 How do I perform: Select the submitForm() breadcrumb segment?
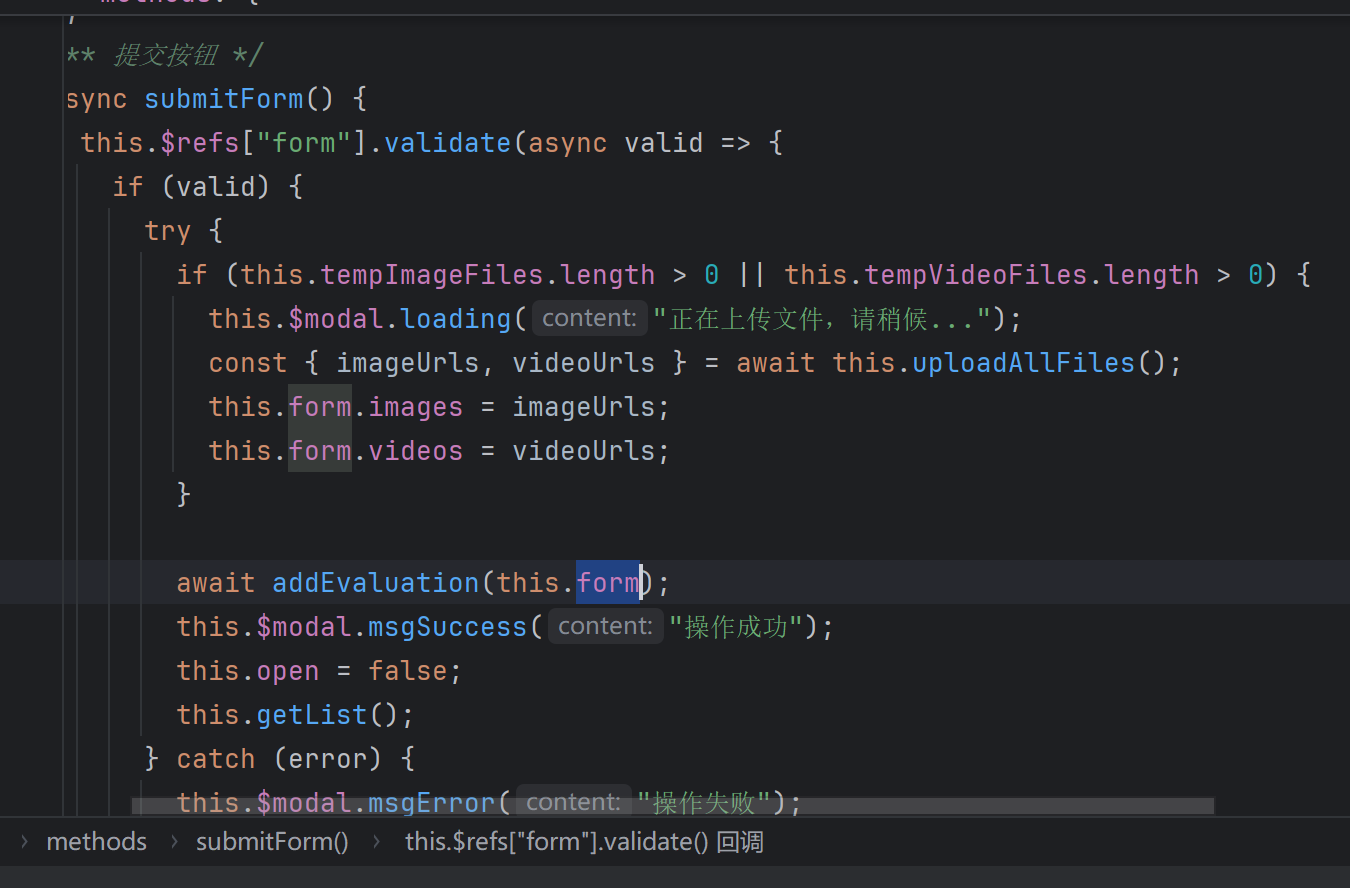[x=272, y=842]
